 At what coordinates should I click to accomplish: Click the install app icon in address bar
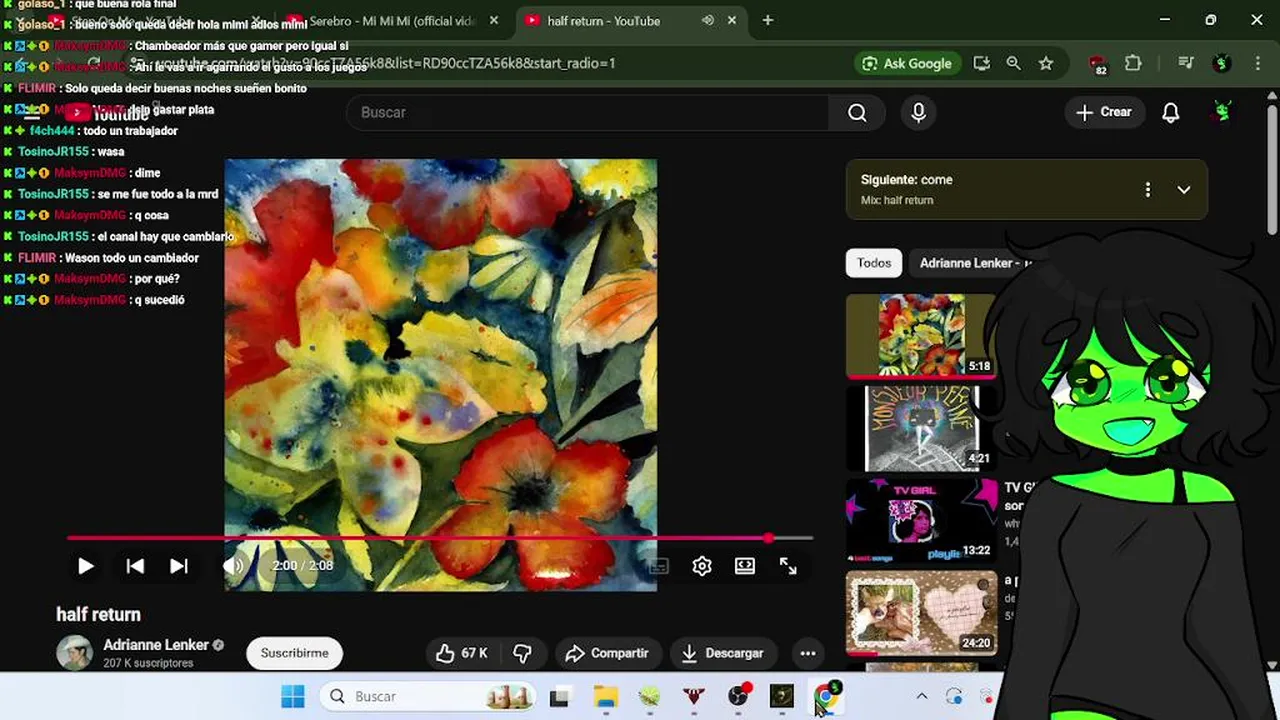(x=982, y=63)
